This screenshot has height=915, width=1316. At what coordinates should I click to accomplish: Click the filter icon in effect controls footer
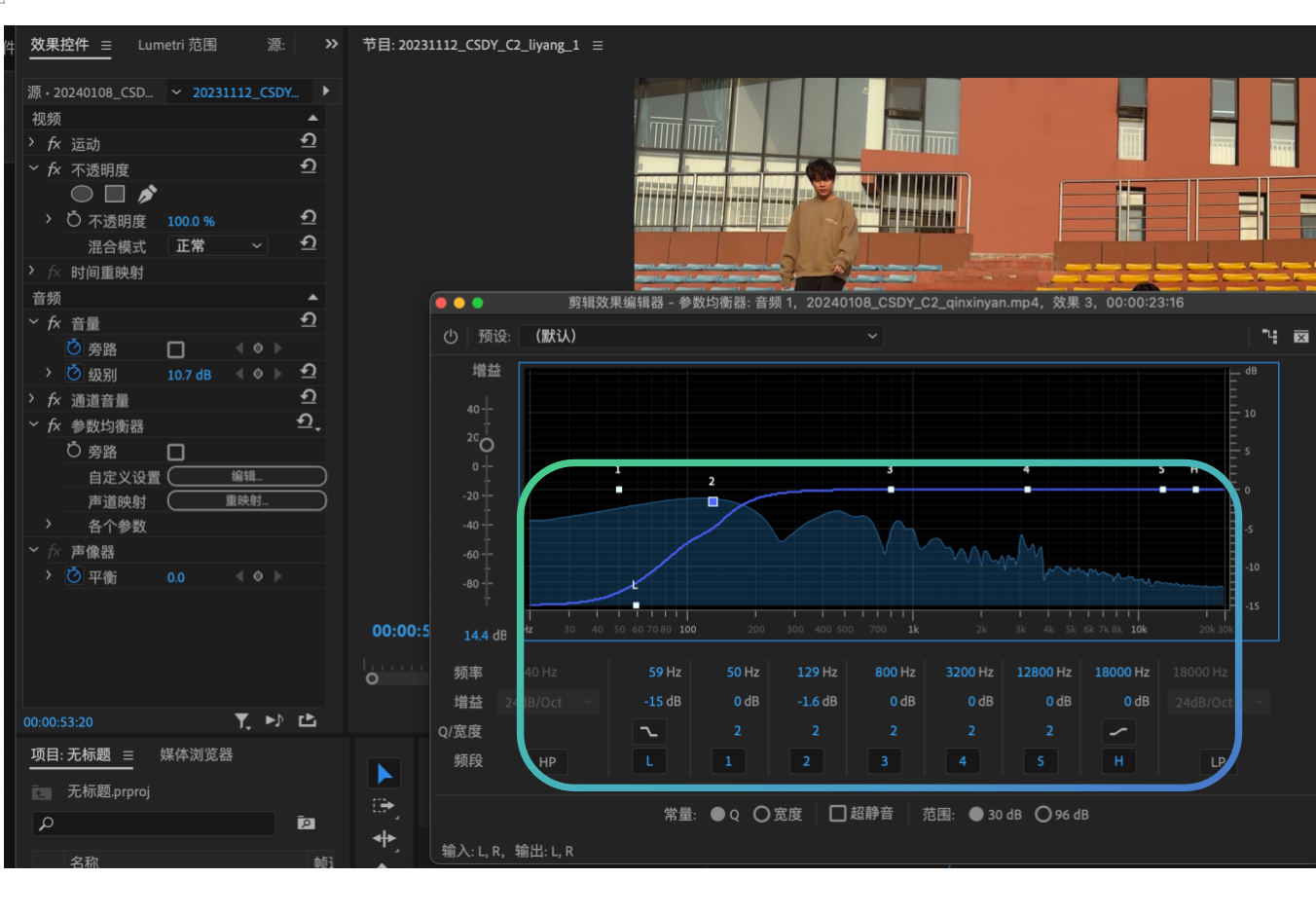coord(242,721)
